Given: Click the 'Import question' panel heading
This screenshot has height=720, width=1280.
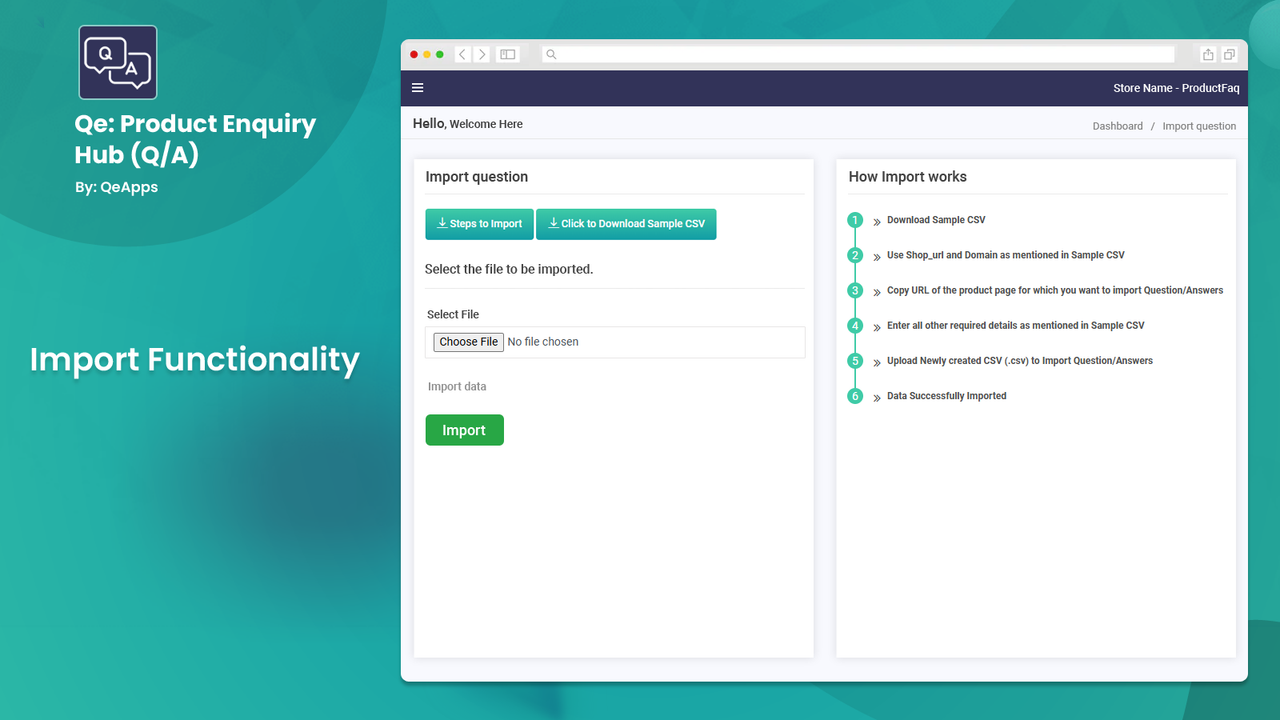Looking at the screenshot, I should pos(477,177).
